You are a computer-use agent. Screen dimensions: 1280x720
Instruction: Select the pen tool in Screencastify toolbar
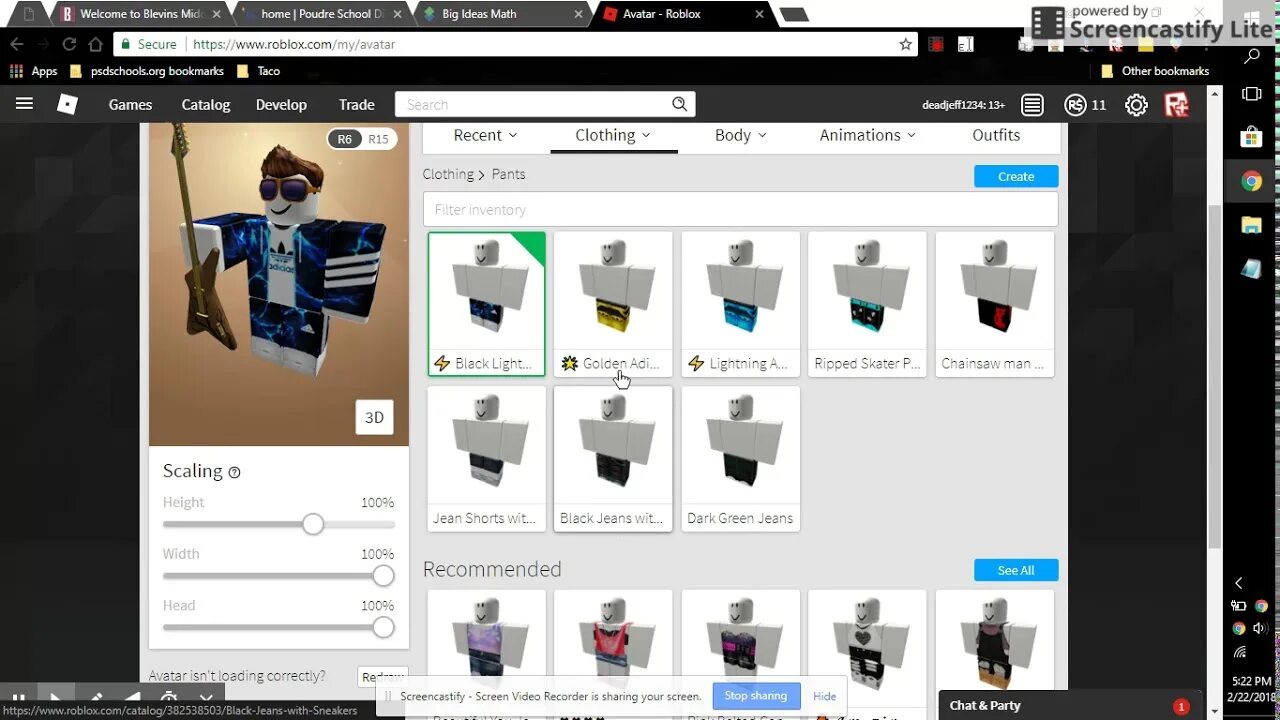coord(95,698)
